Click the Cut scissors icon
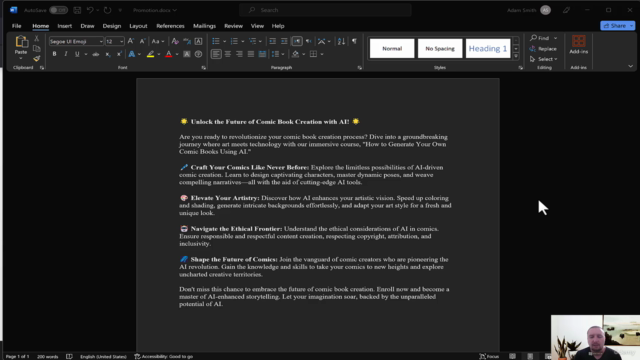The width and height of the screenshot is (640, 360). 36,38
